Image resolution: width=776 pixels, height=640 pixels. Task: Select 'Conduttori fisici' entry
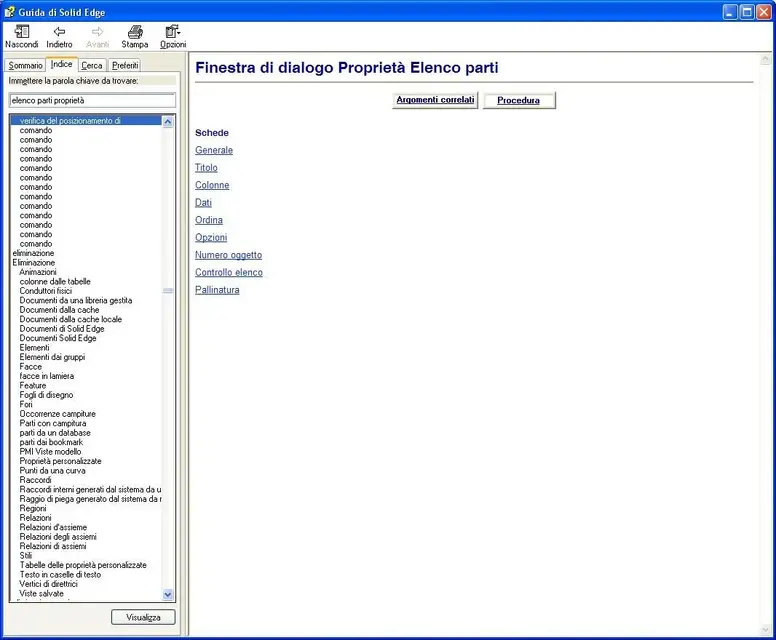tap(46, 291)
